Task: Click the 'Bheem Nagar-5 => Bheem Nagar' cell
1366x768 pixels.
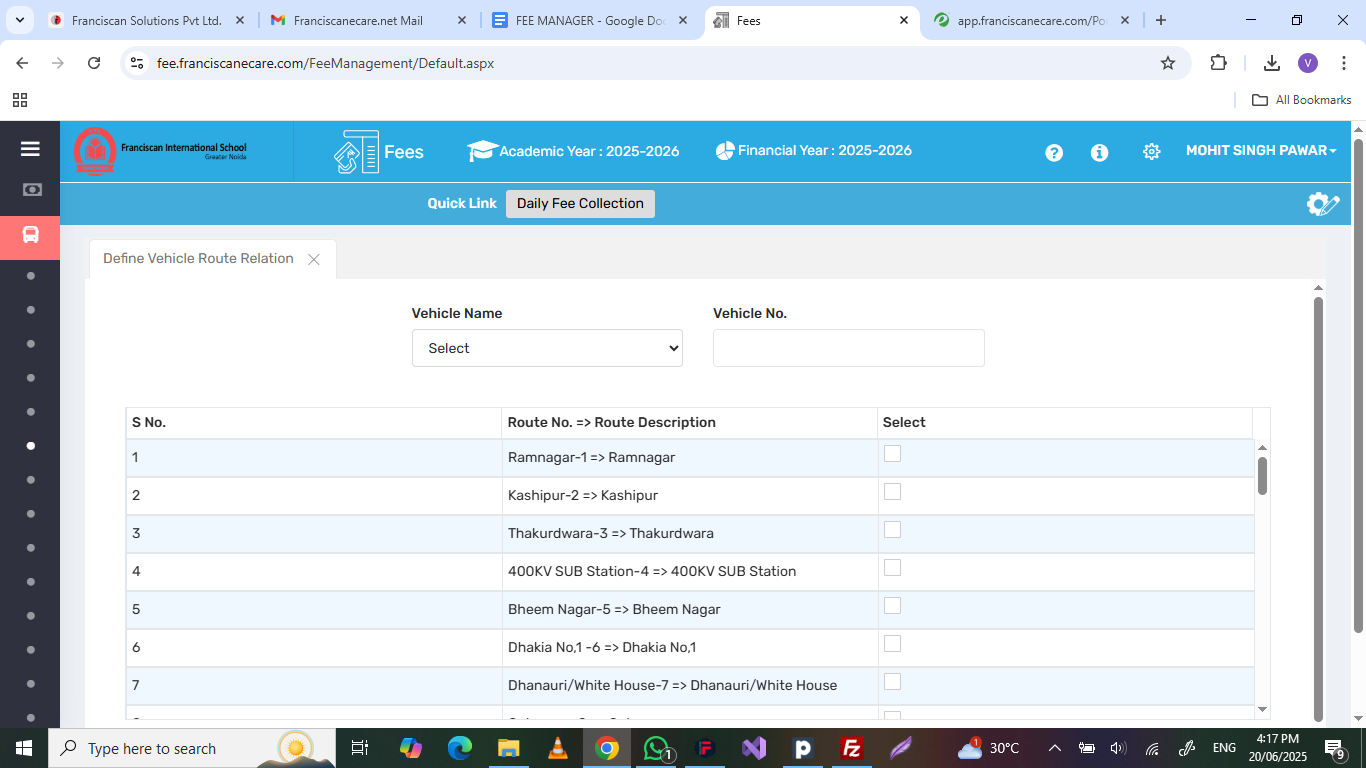Action: [x=689, y=610]
